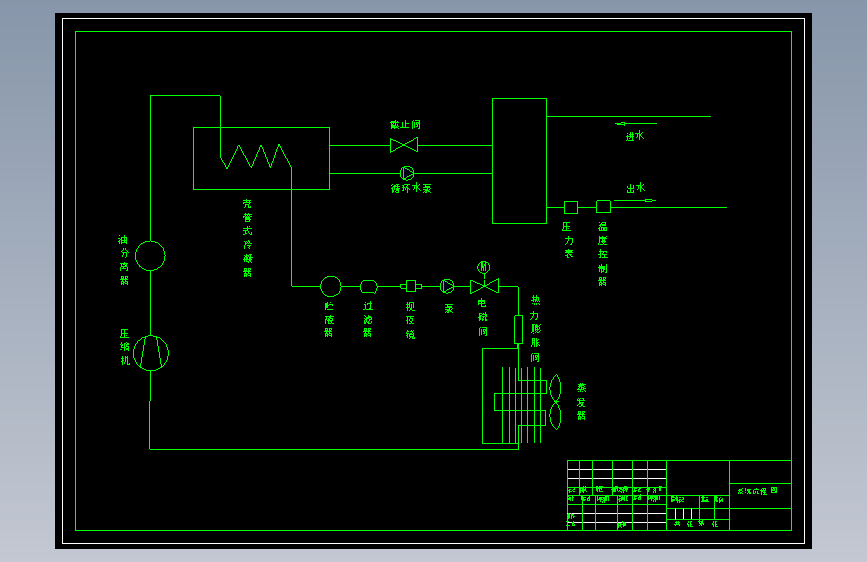867x562 pixels.
Task: Select the temperature controller square symbol
Action: 603,207
